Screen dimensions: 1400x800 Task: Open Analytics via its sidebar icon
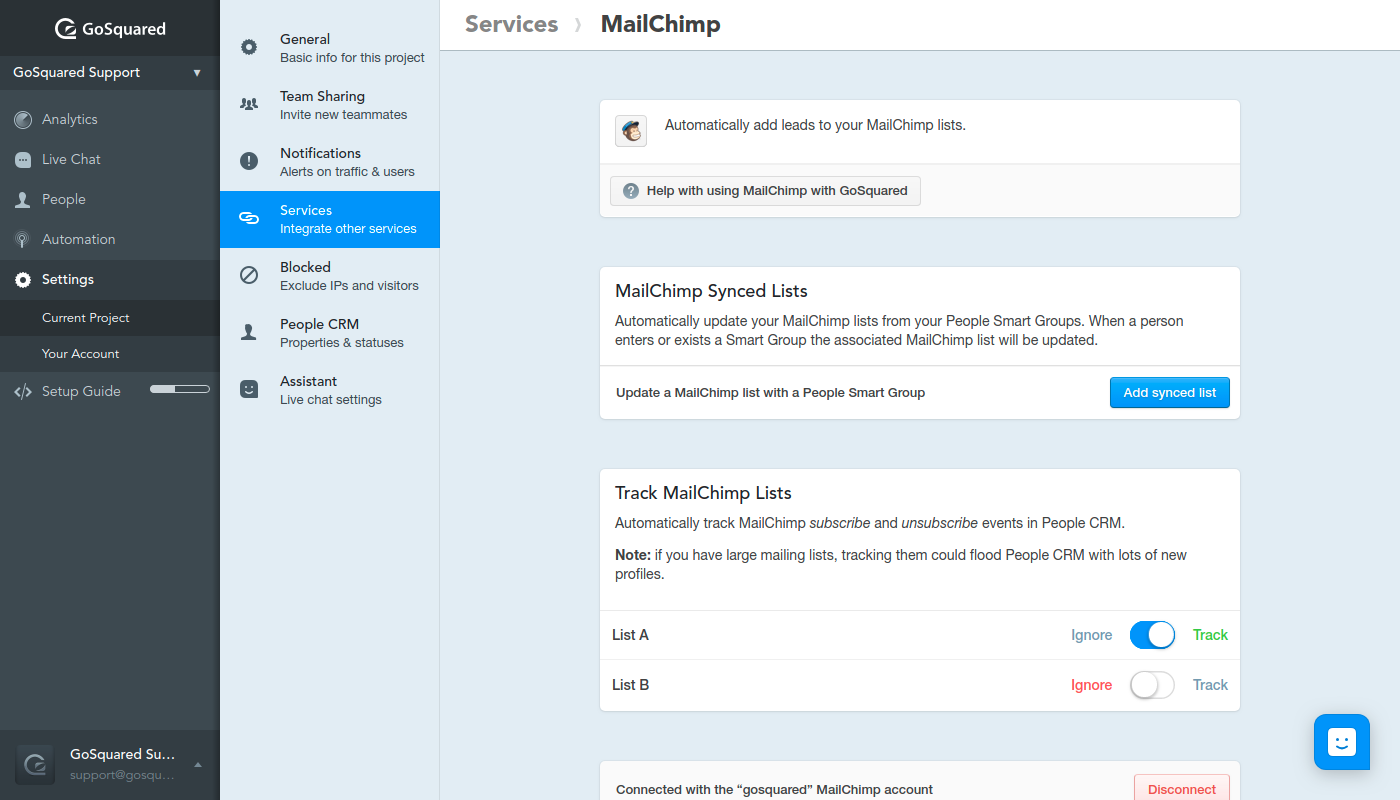tap(22, 120)
